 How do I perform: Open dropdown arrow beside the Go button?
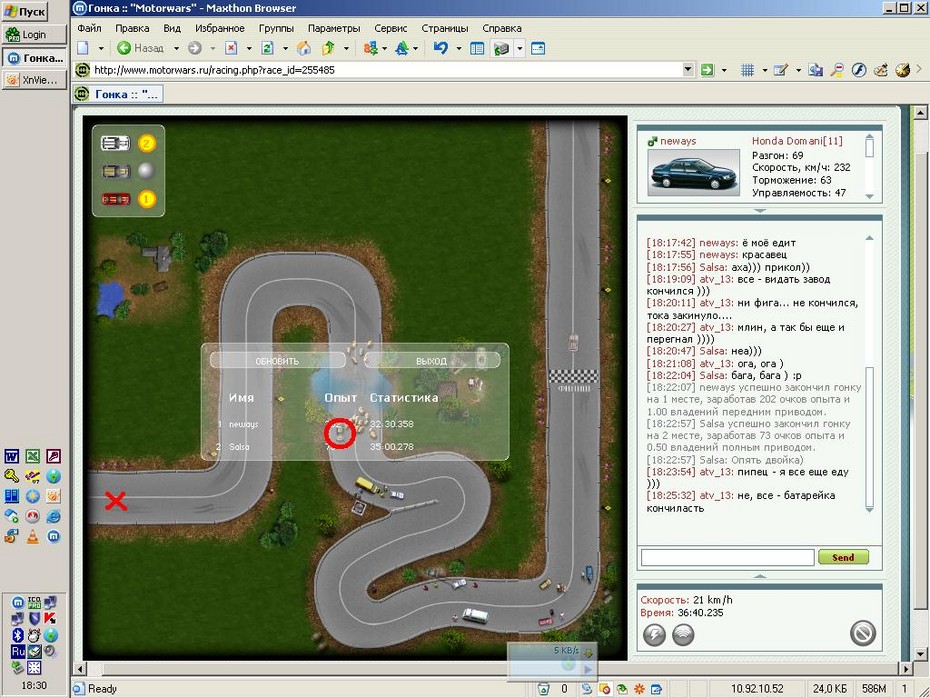click(724, 70)
